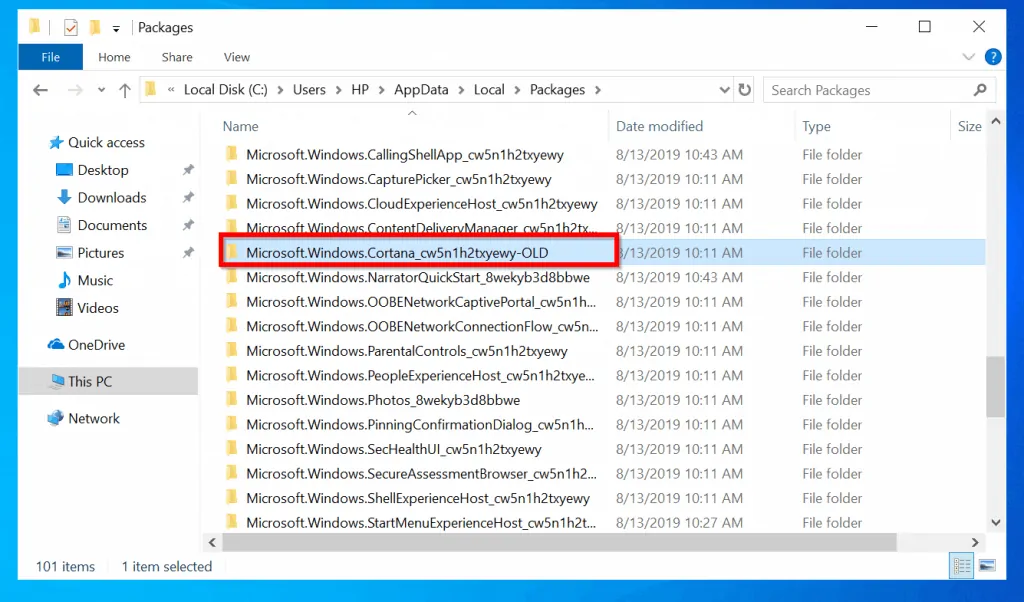
Task: Create a new folder via Quick Access Toolbar icon
Action: (94, 27)
